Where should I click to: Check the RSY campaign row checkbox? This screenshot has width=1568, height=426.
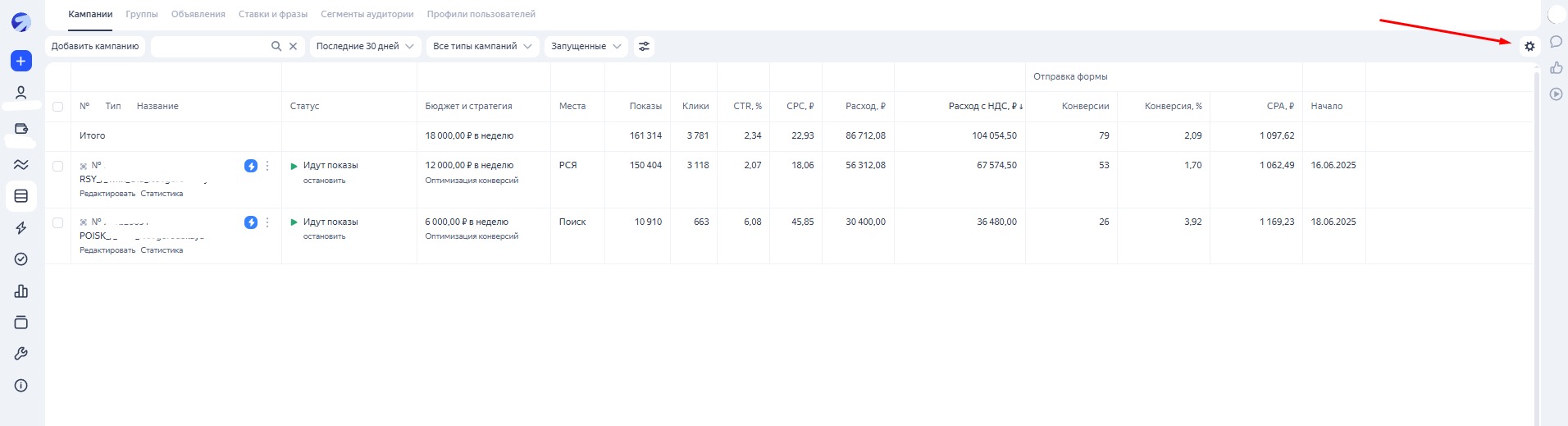tap(57, 166)
